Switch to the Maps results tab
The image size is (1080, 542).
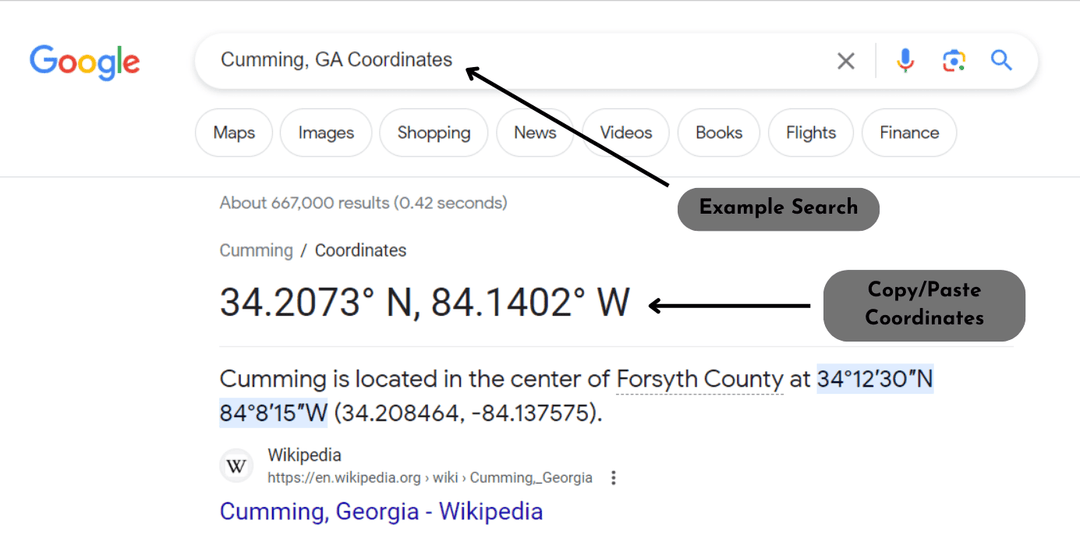(x=234, y=133)
